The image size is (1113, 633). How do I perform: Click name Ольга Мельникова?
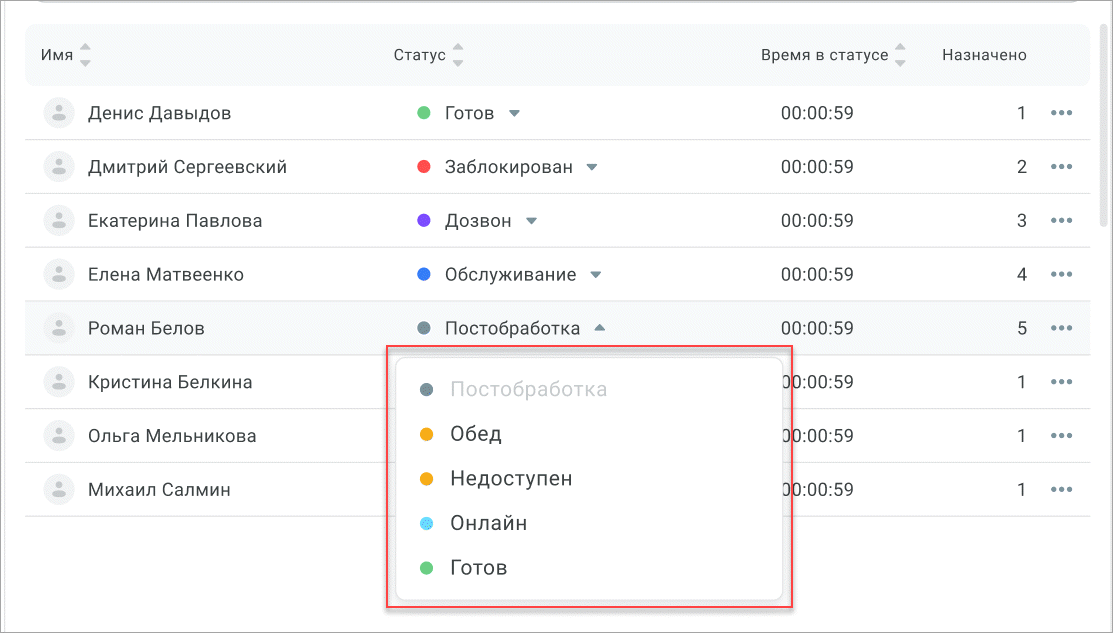[172, 436]
